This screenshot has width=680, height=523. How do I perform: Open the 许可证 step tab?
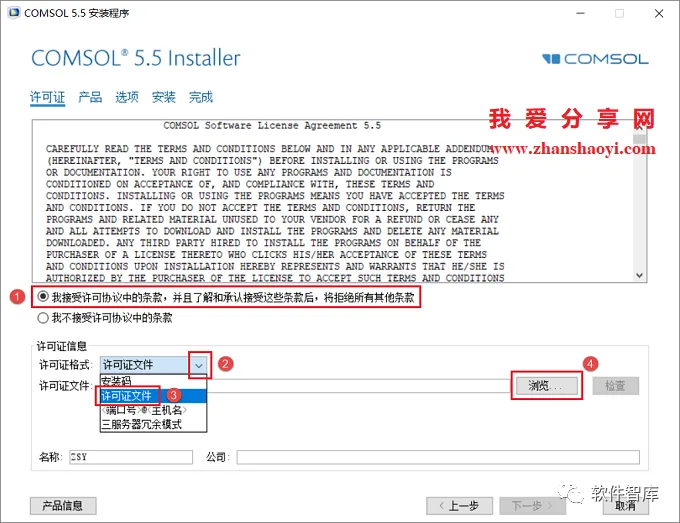(47, 97)
